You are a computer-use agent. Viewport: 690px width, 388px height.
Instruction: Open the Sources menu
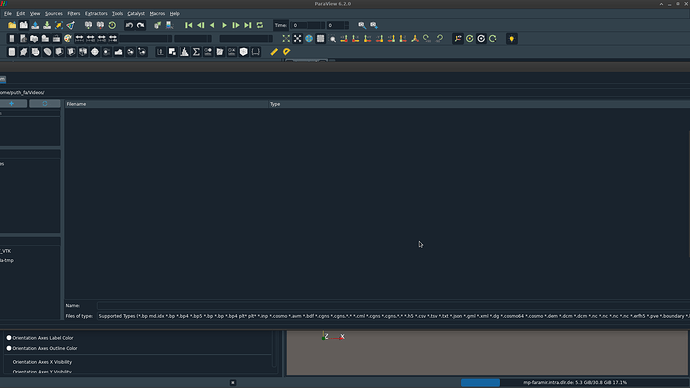click(54, 14)
